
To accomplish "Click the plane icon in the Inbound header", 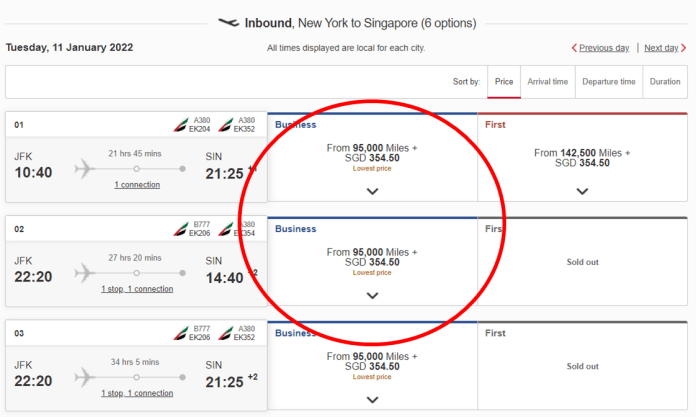I will (229, 22).
